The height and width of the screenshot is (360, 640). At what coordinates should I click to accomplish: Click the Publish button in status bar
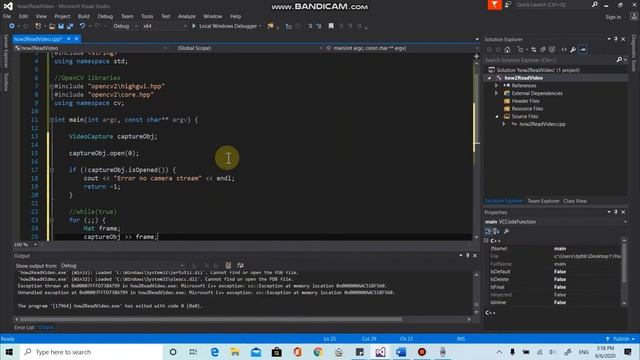621,339
